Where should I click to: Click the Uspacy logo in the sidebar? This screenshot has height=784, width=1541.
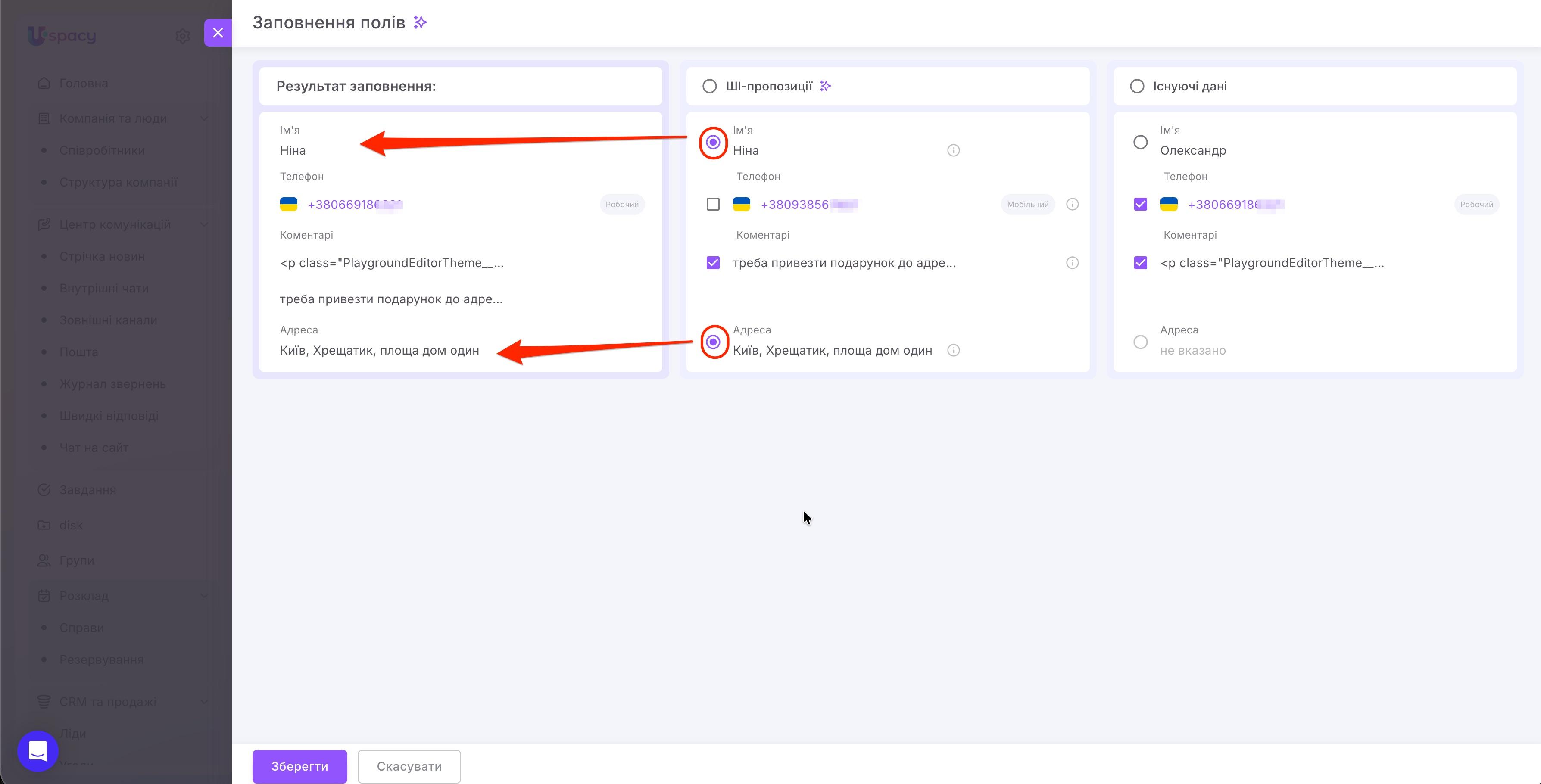point(62,35)
